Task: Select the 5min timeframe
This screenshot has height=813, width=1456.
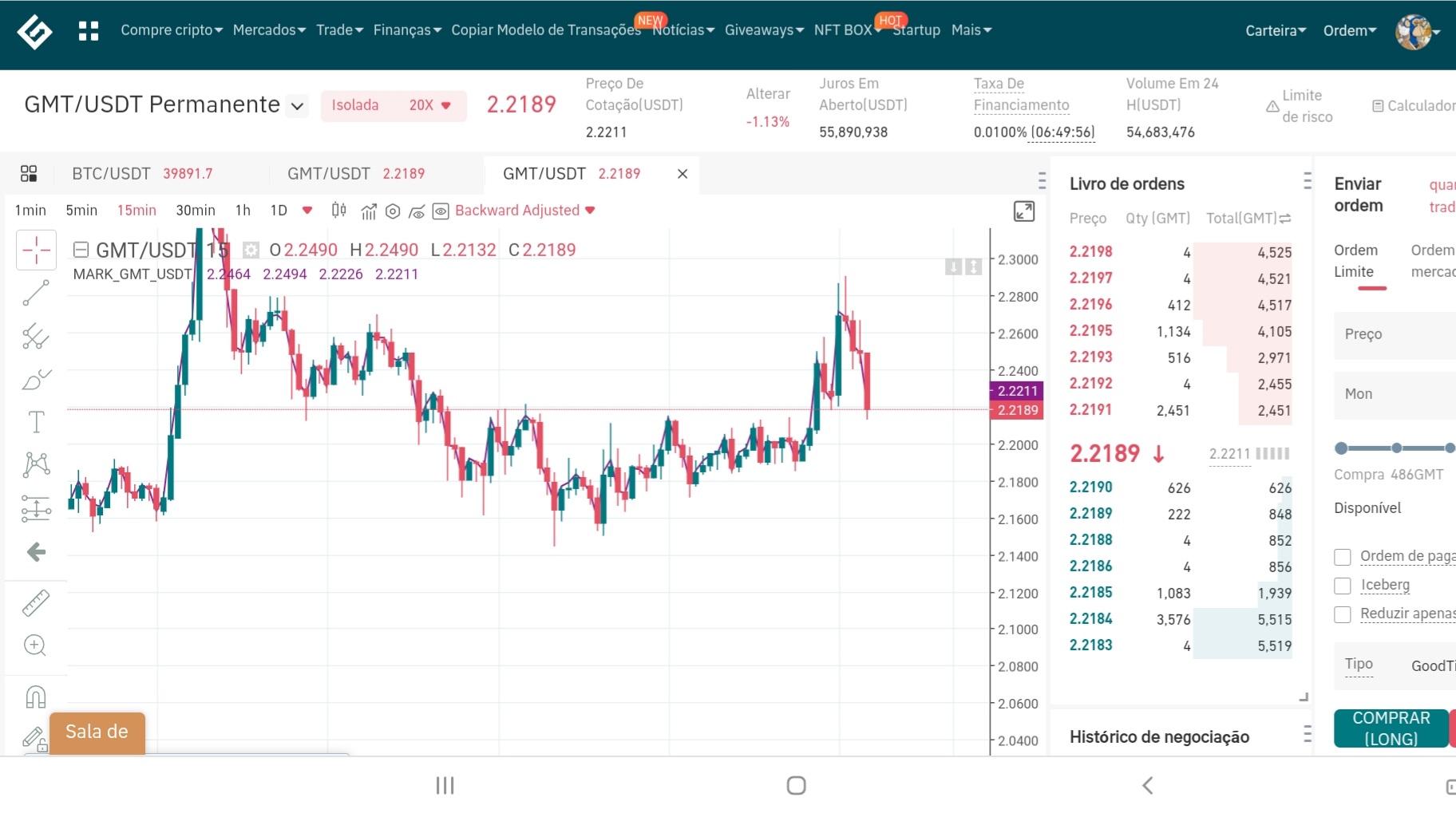Action: click(x=81, y=211)
